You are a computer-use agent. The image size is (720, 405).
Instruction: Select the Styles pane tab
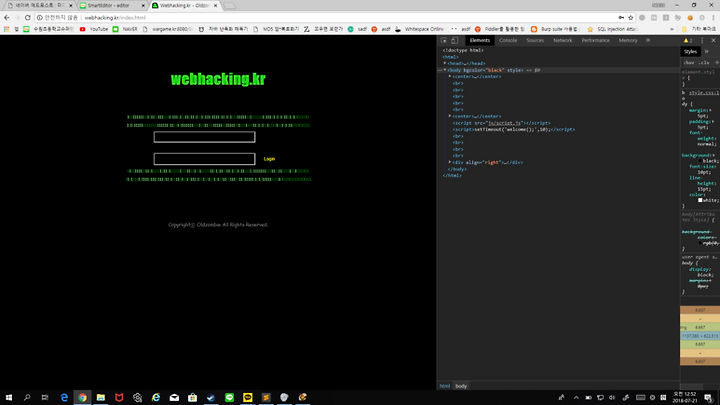[x=690, y=51]
